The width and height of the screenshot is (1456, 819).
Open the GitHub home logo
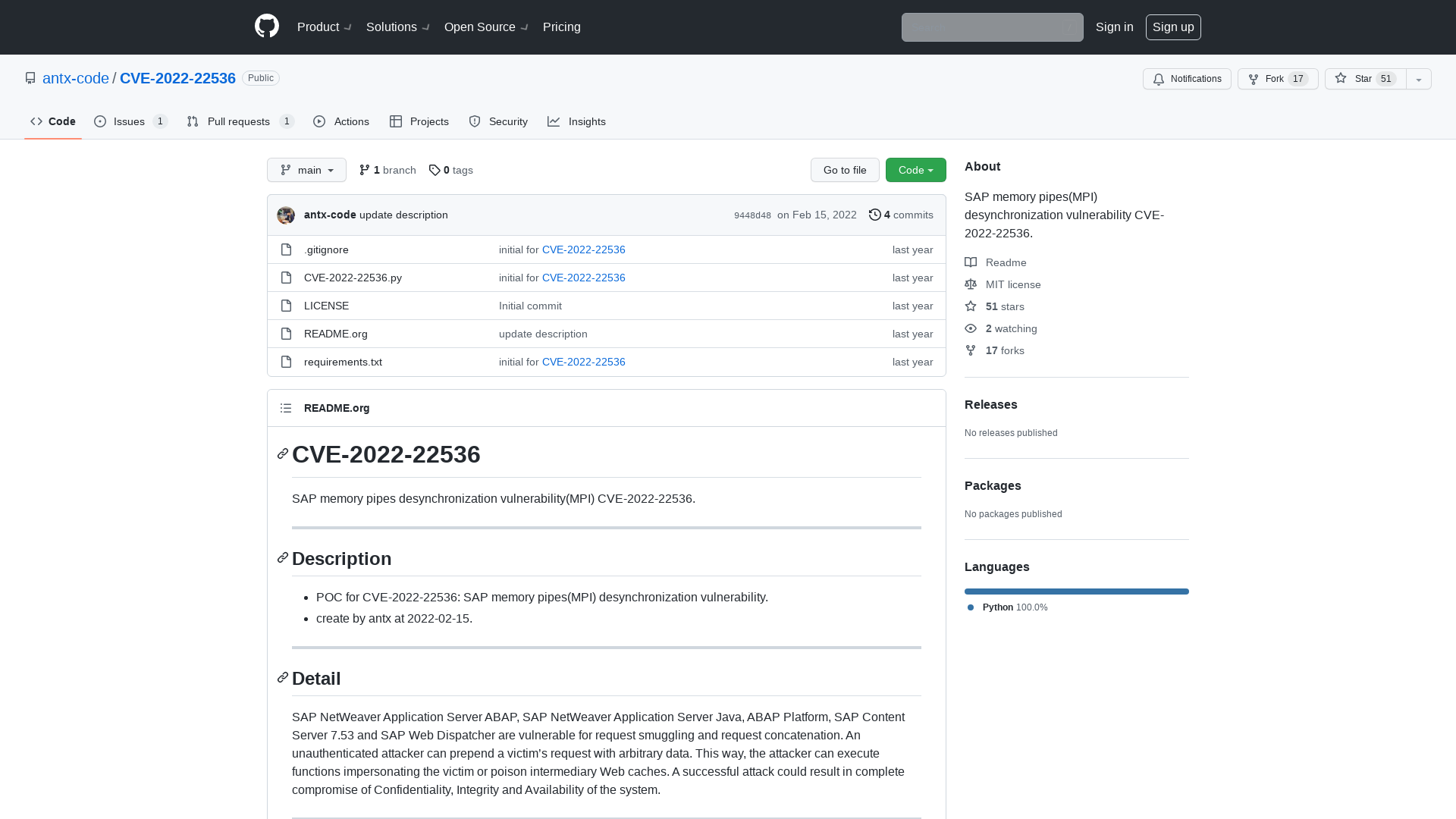[x=267, y=27]
